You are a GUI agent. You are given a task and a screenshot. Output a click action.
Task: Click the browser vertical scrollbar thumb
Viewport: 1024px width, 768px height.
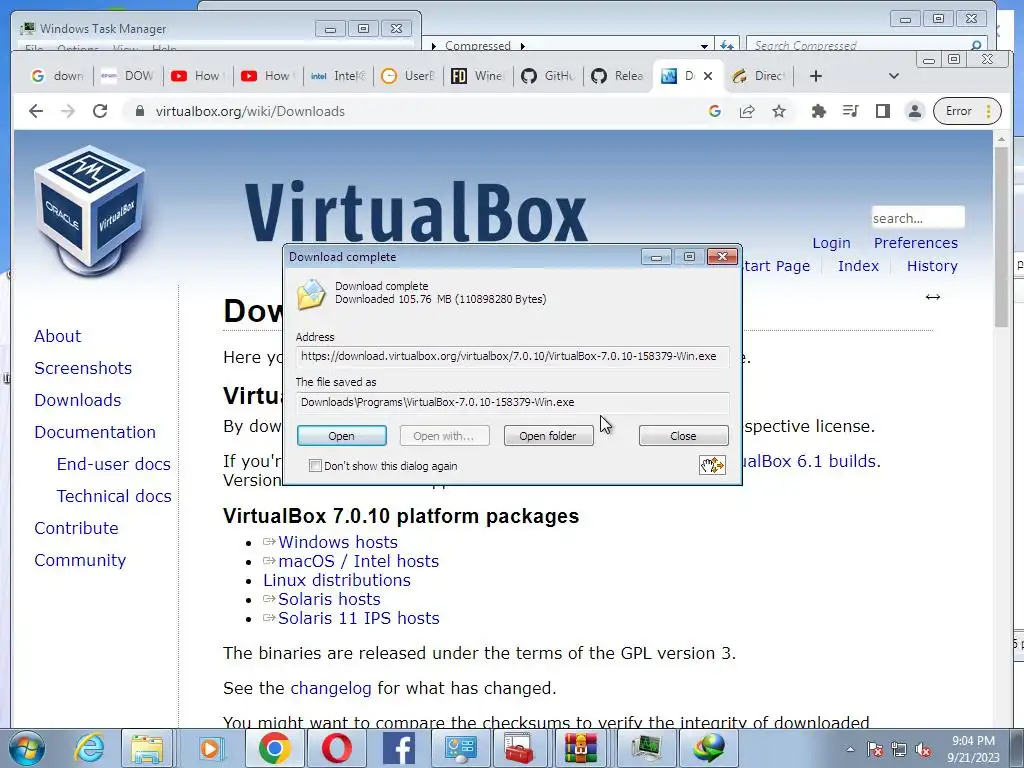pos(1001,236)
